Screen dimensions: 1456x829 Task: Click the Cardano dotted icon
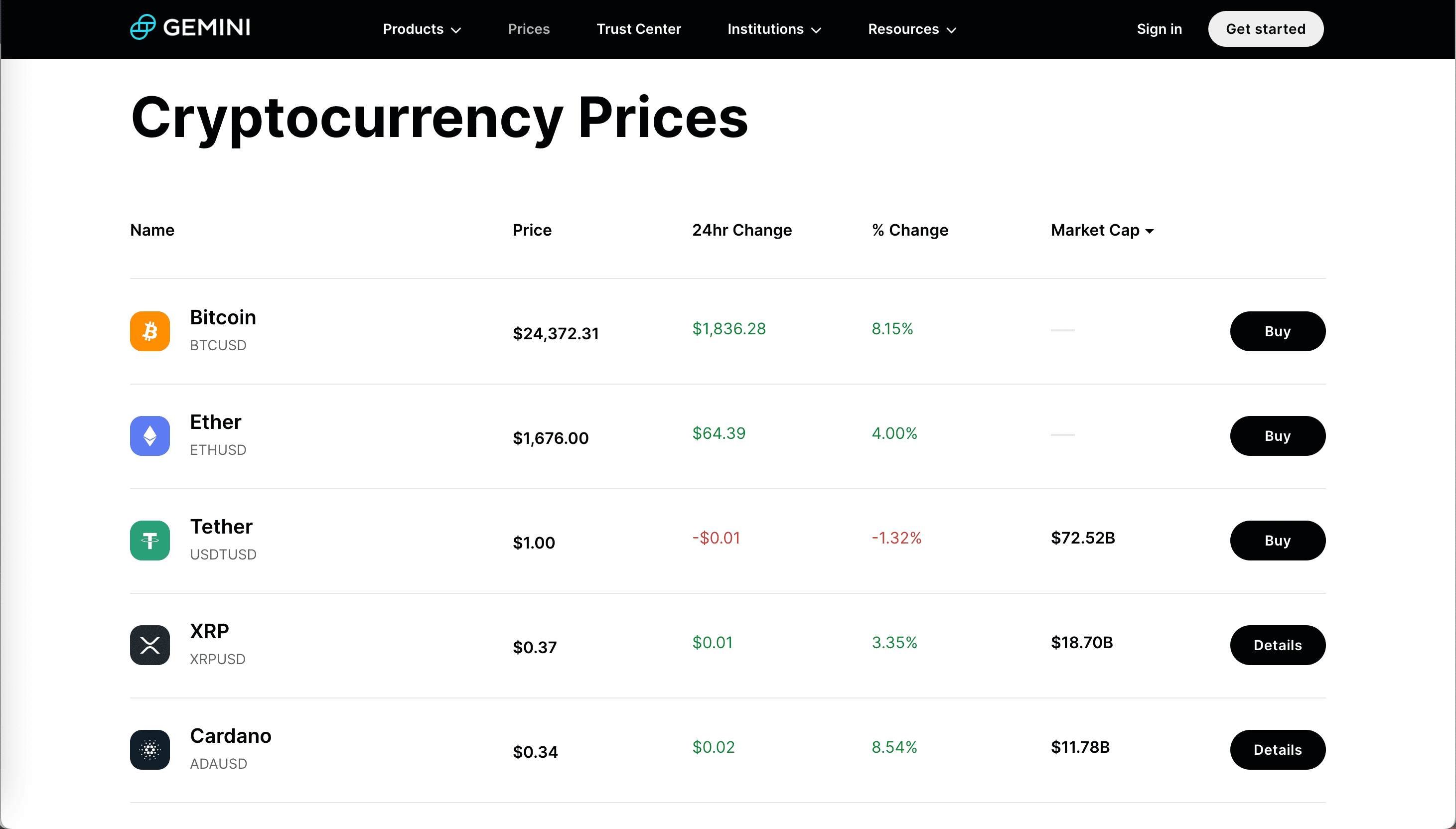pyautogui.click(x=150, y=750)
